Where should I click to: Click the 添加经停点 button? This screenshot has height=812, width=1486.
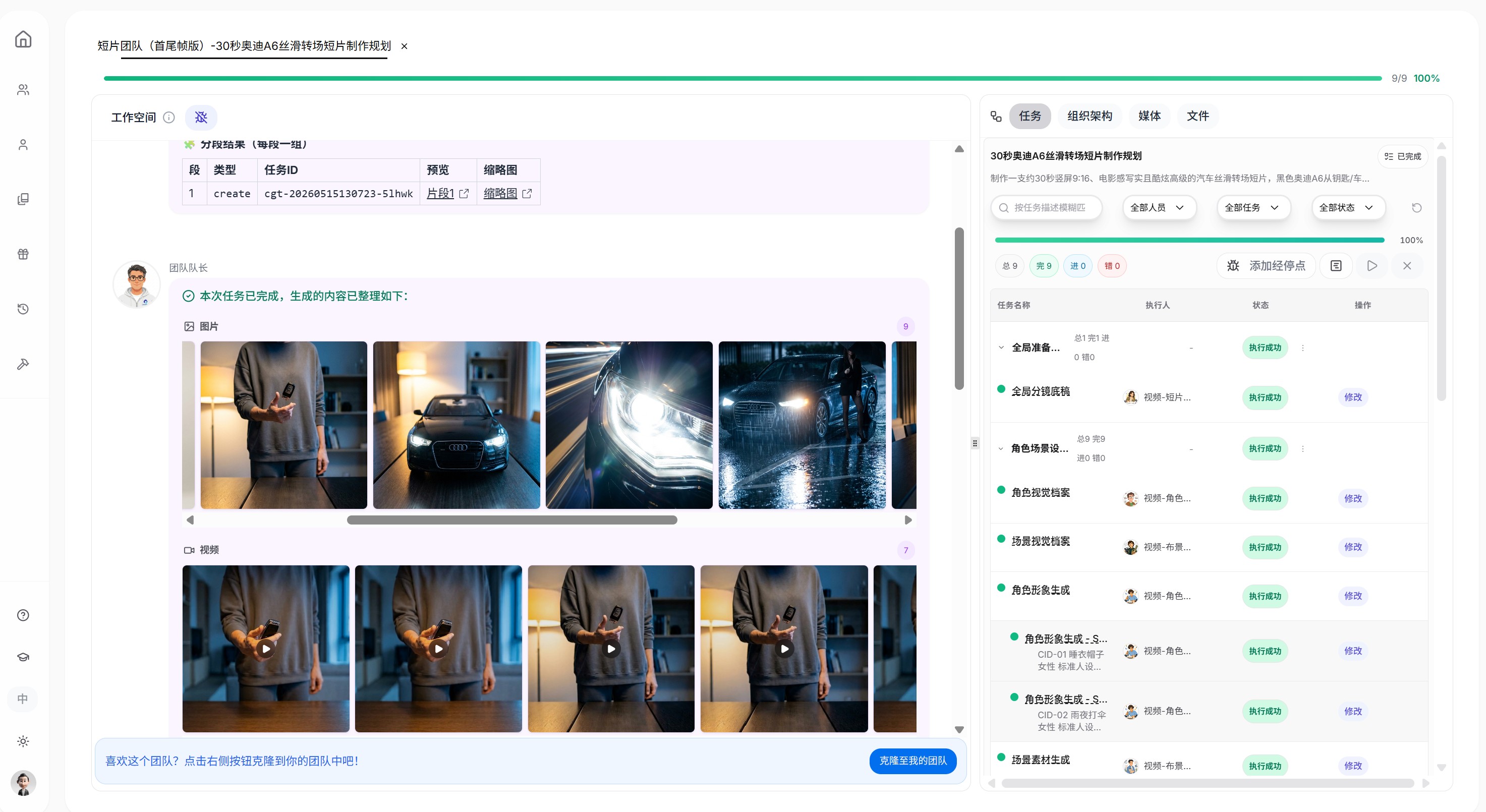(1266, 266)
